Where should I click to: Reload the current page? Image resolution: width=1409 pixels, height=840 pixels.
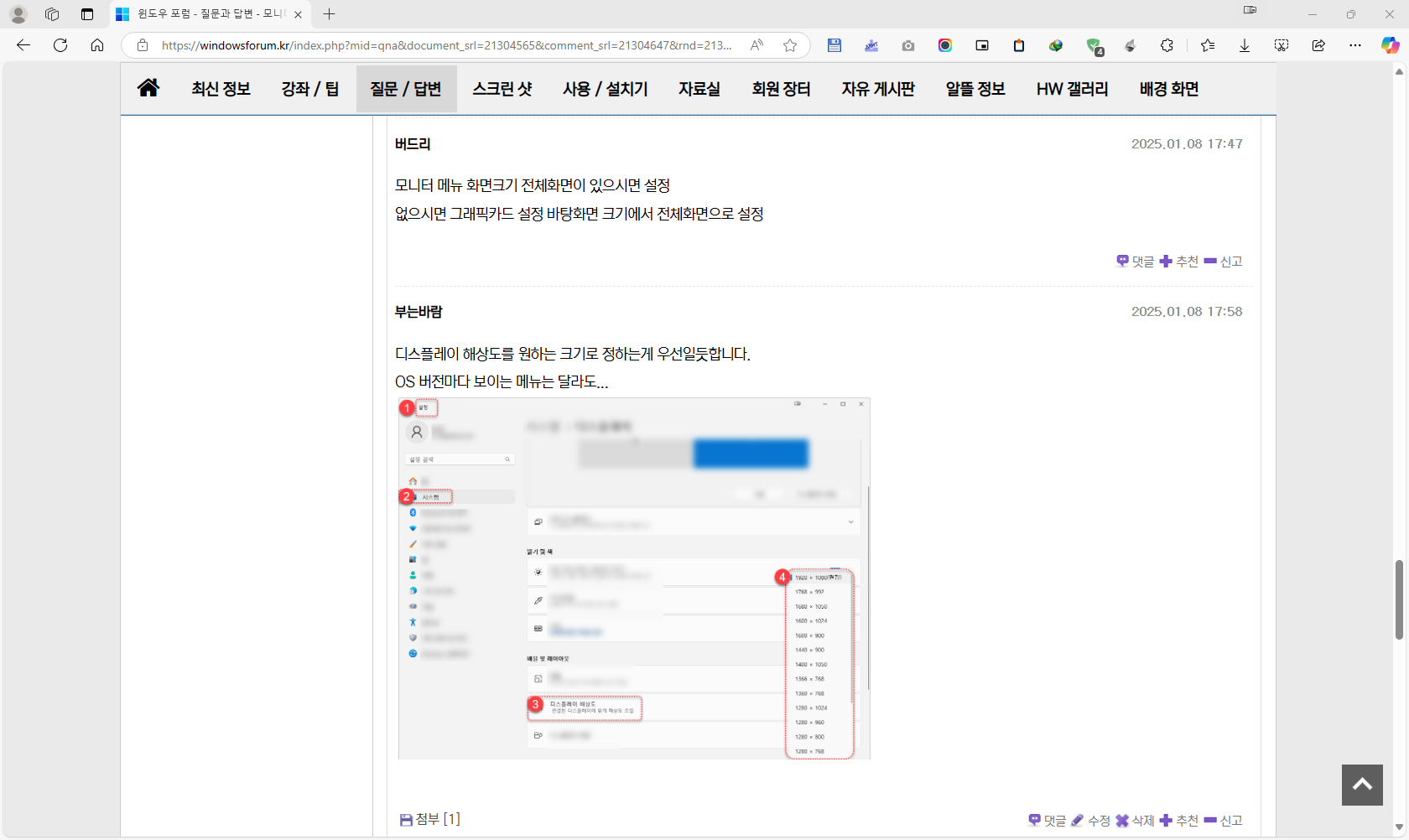click(60, 45)
